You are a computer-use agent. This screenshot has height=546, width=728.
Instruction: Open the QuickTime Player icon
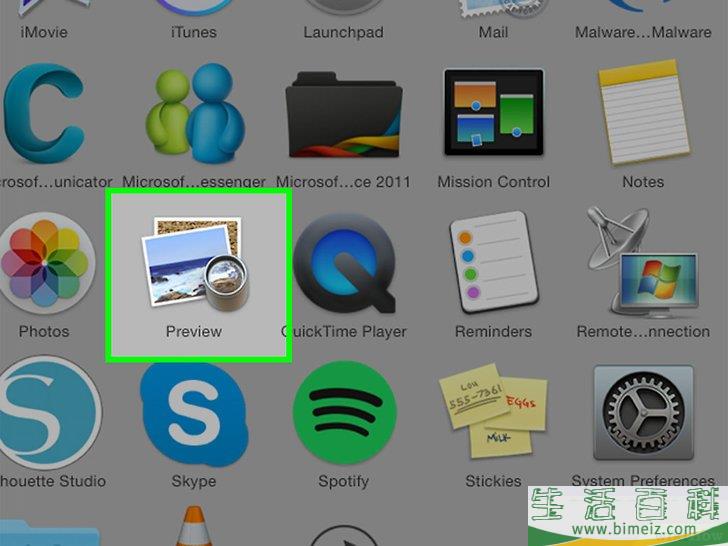point(344,263)
